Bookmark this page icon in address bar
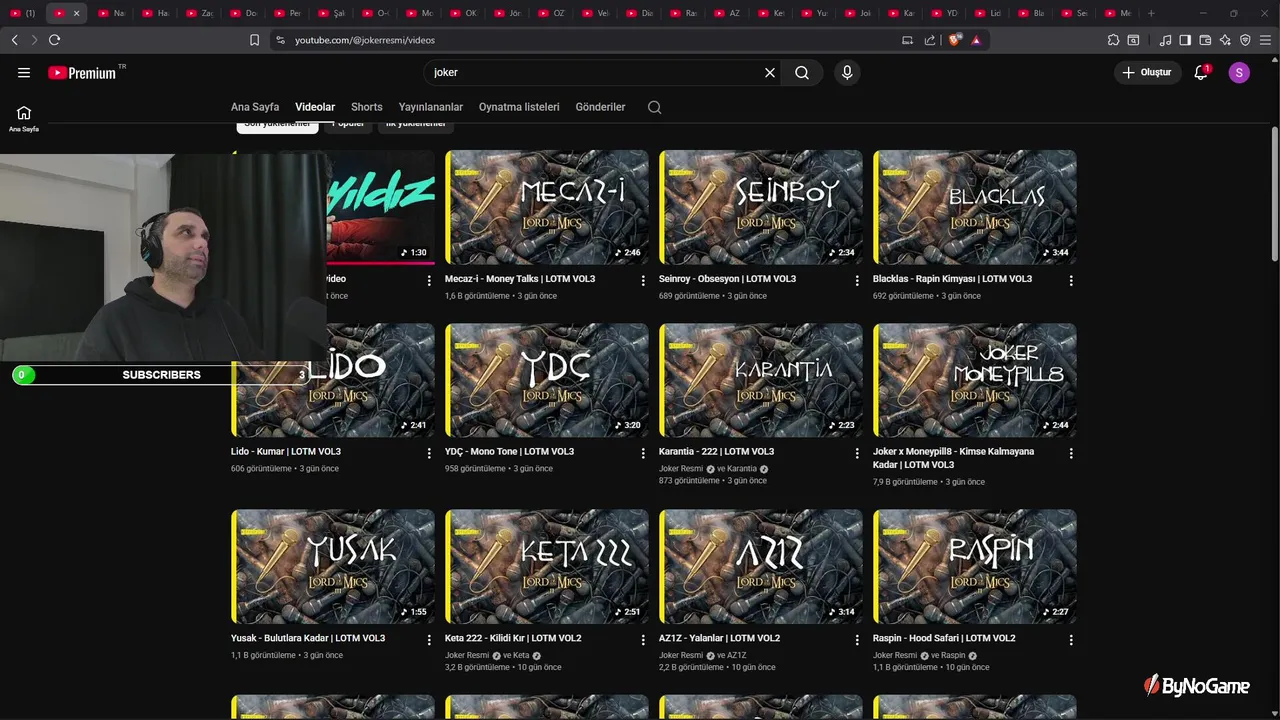Screen dimensions: 1280x720 [x=254, y=40]
